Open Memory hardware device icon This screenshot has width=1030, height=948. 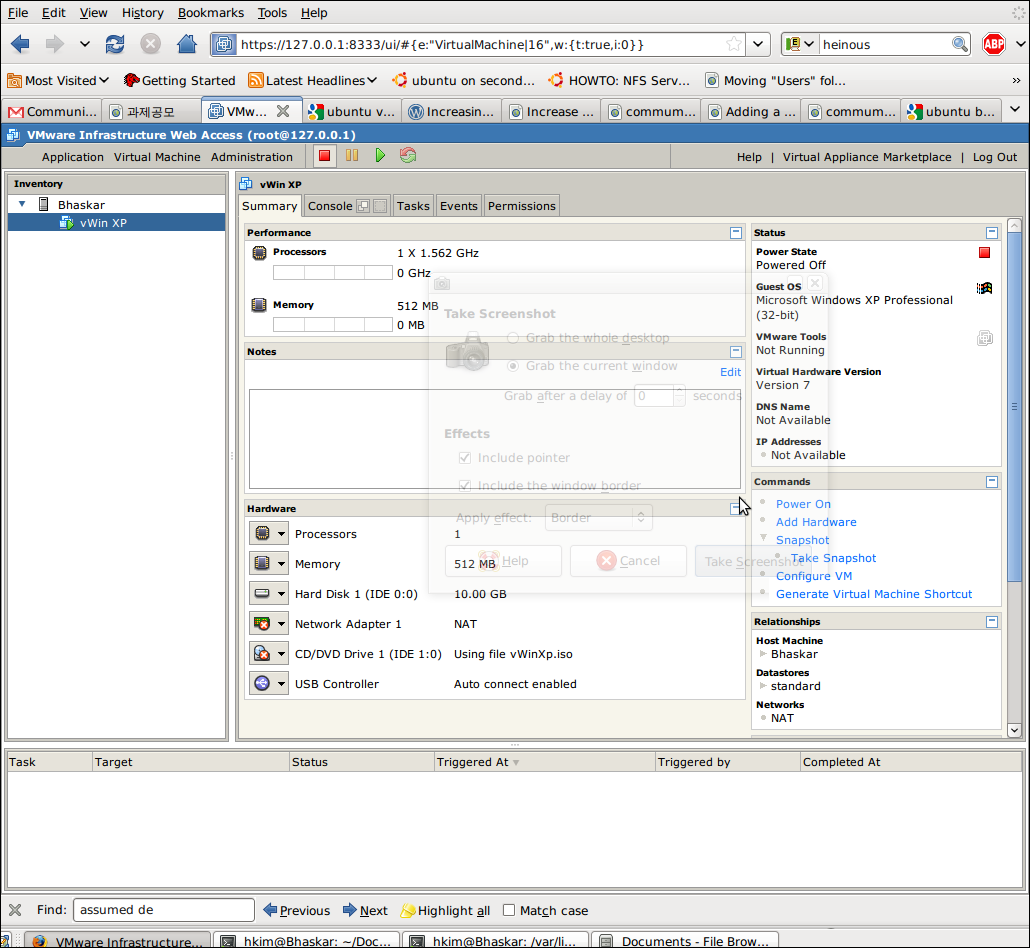(x=262, y=563)
